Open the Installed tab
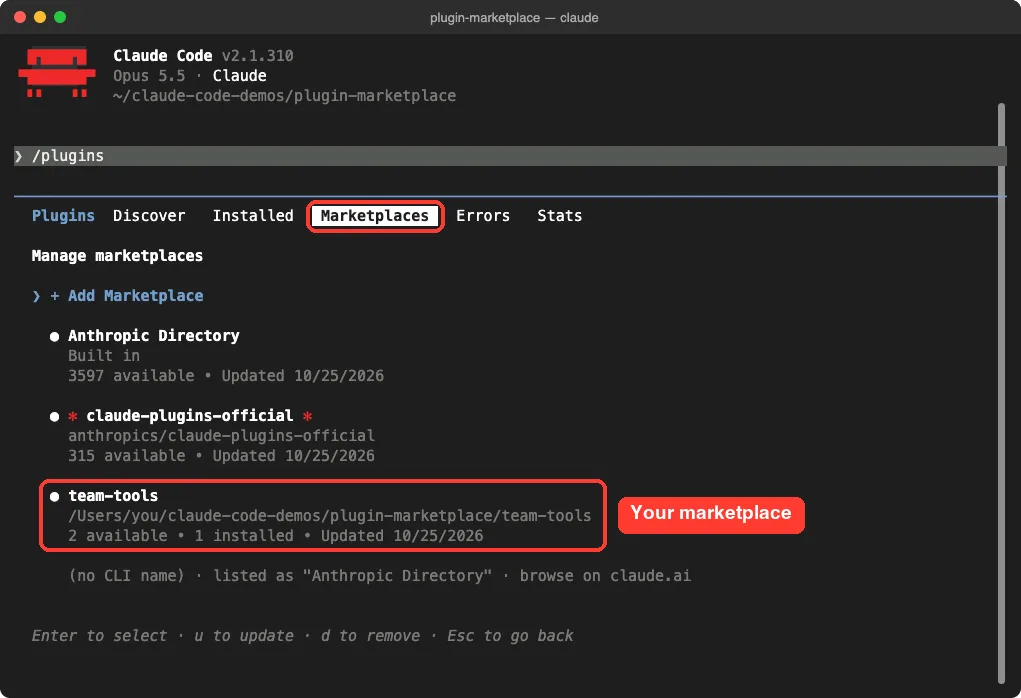This screenshot has height=698, width=1021. (x=253, y=216)
